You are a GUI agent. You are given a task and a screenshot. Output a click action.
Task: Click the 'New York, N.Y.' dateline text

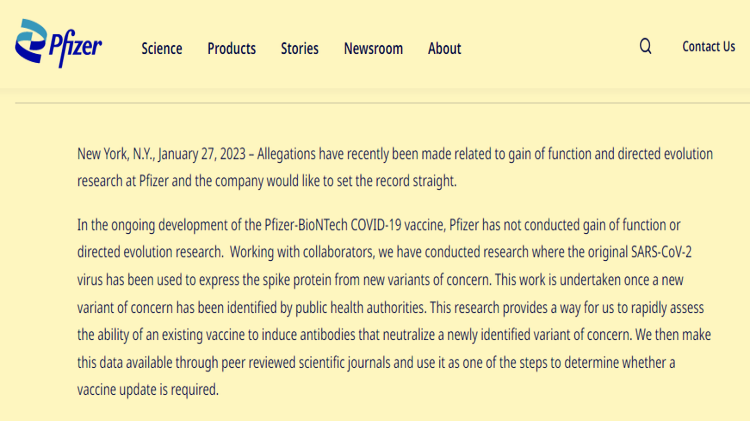click(x=115, y=154)
